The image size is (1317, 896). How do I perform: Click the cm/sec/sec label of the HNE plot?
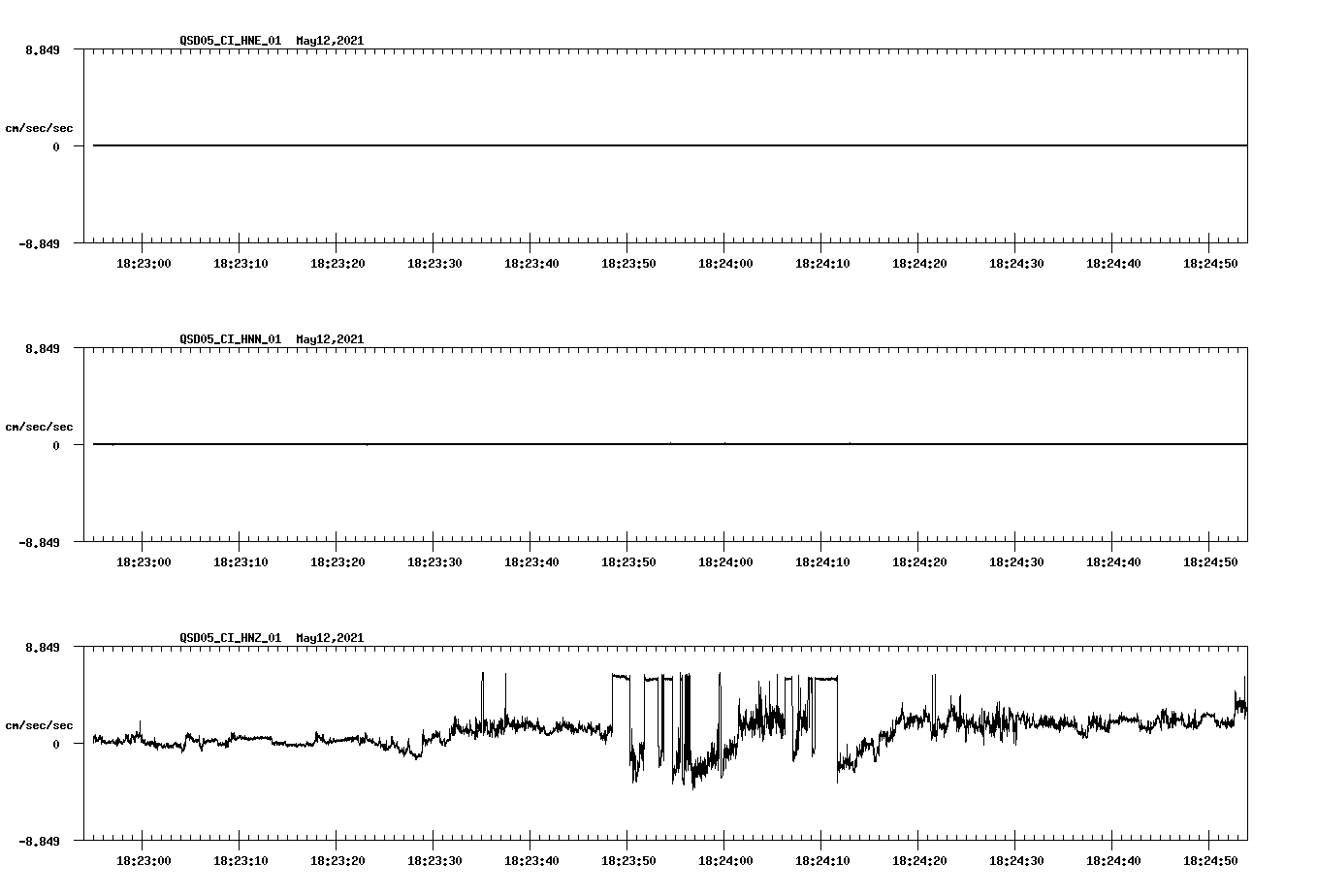[40, 127]
